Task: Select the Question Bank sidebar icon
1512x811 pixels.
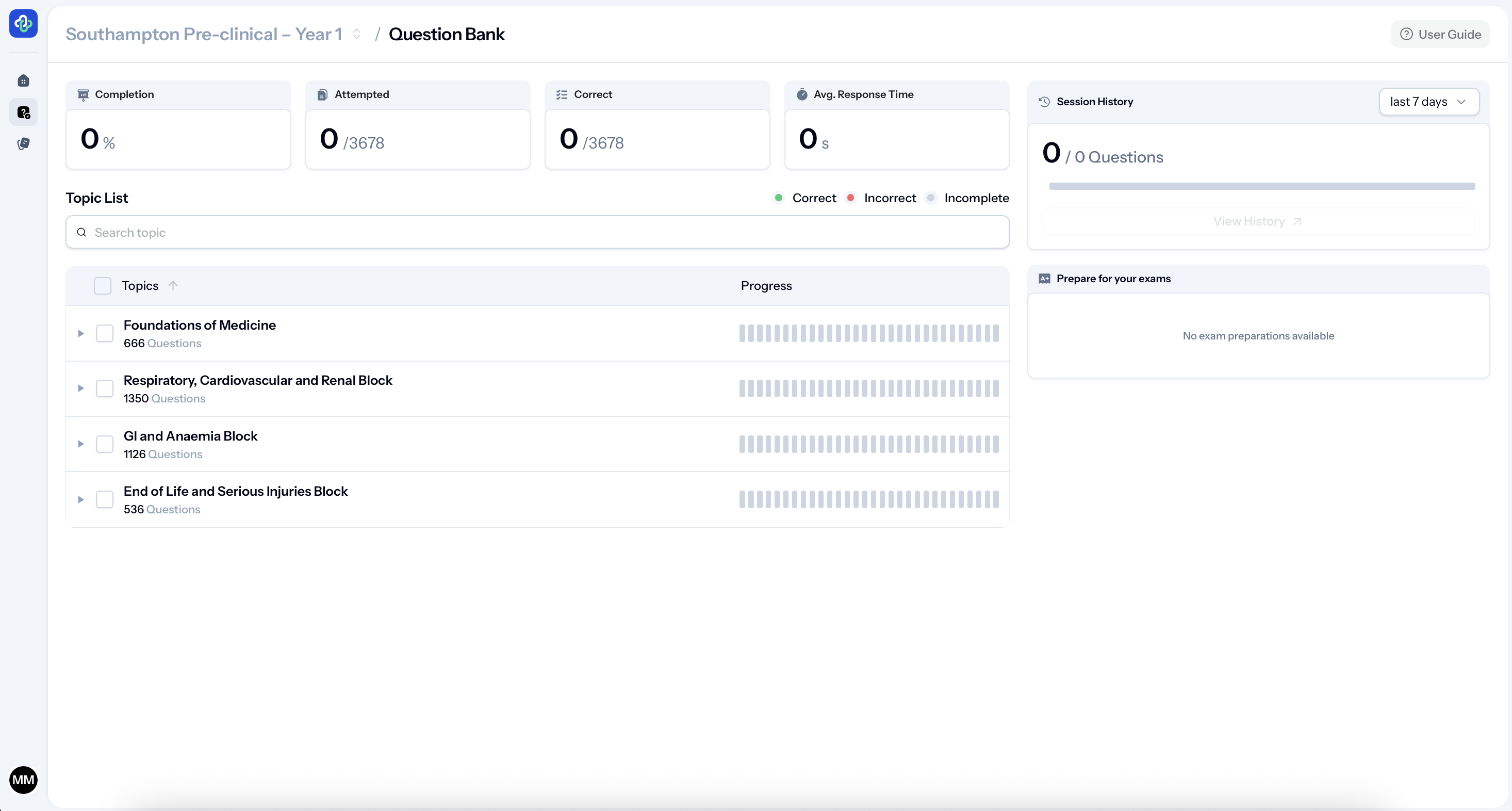Action: click(x=24, y=112)
